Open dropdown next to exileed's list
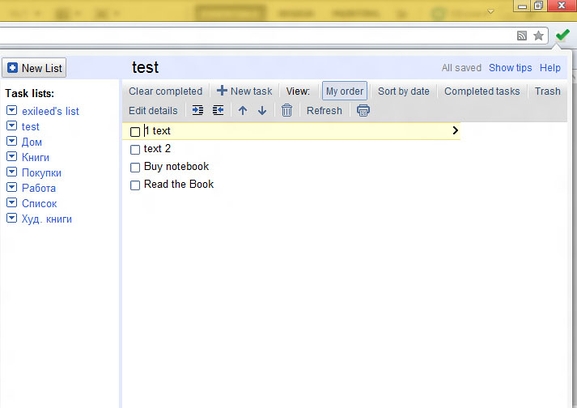This screenshot has width=577, height=408. click(x=12, y=110)
